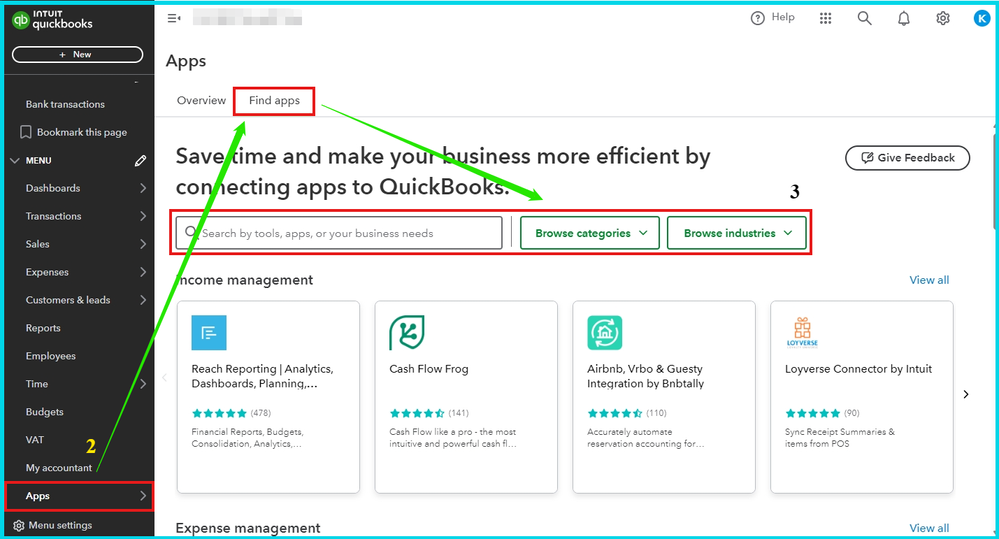Screen dimensions: 999x539
Task: Open My accountant in the sidebar
Action: pos(59,468)
